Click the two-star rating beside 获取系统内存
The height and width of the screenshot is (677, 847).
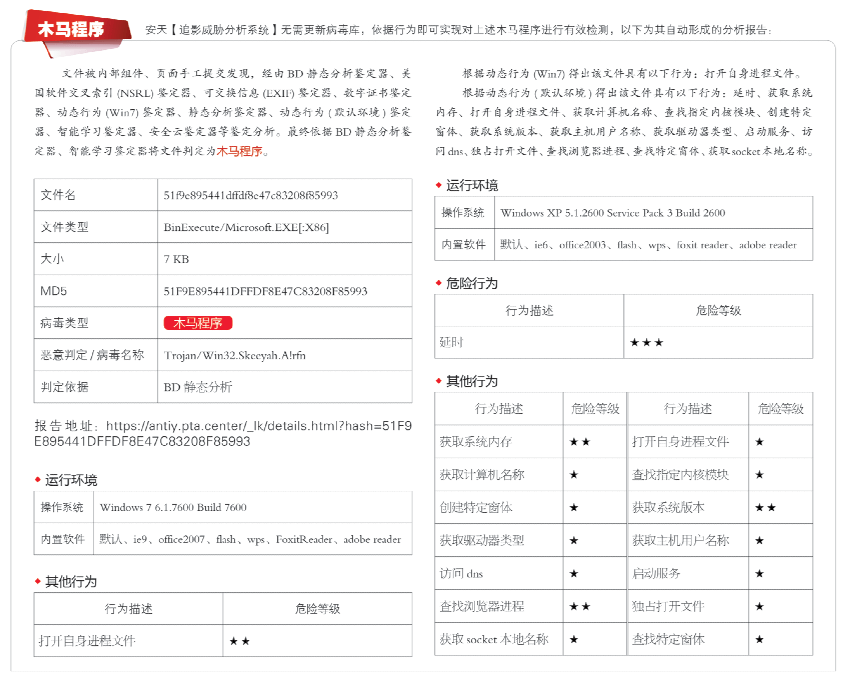point(580,442)
